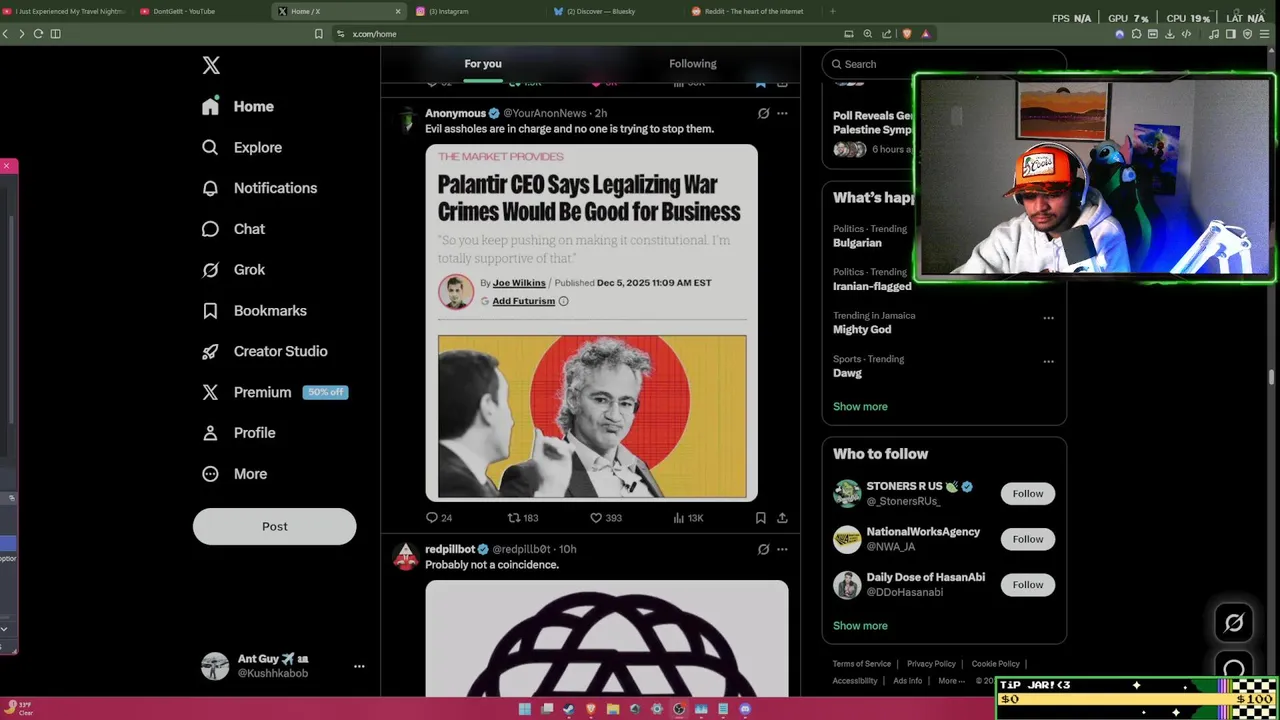Open the Explore page

coord(241,147)
